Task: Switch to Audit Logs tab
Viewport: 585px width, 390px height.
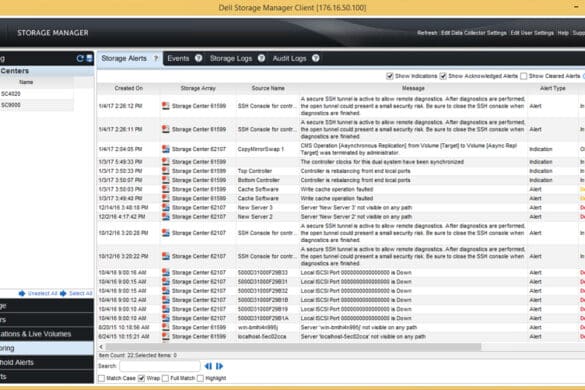Action: 290,58
